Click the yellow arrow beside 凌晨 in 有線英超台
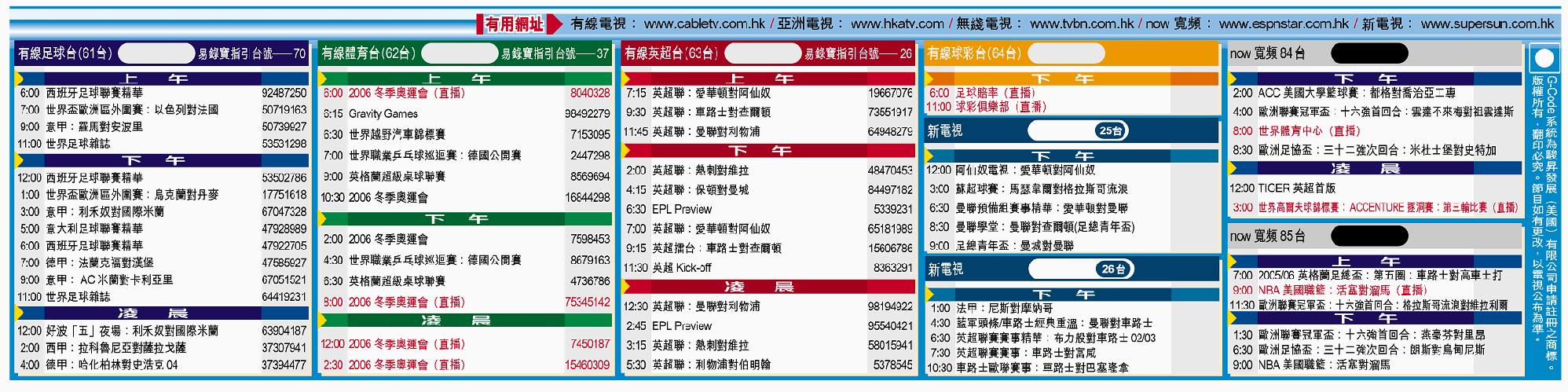Screen dimensions: 1568x392 click(x=626, y=287)
